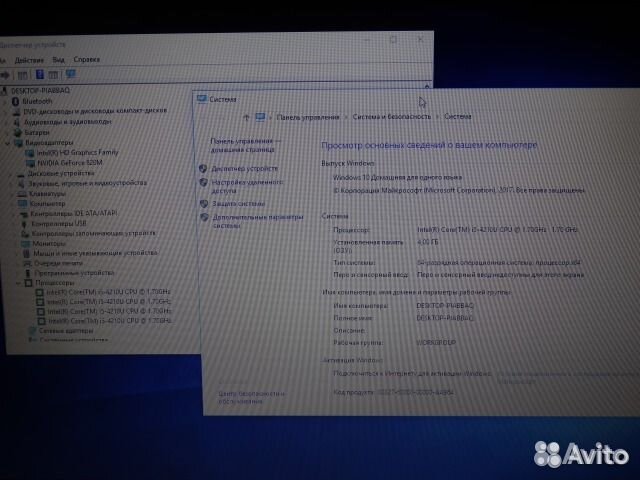This screenshot has height=480, width=640.
Task: Collapse the Видеоадаптеры category
Action: pyautogui.click(x=7, y=143)
